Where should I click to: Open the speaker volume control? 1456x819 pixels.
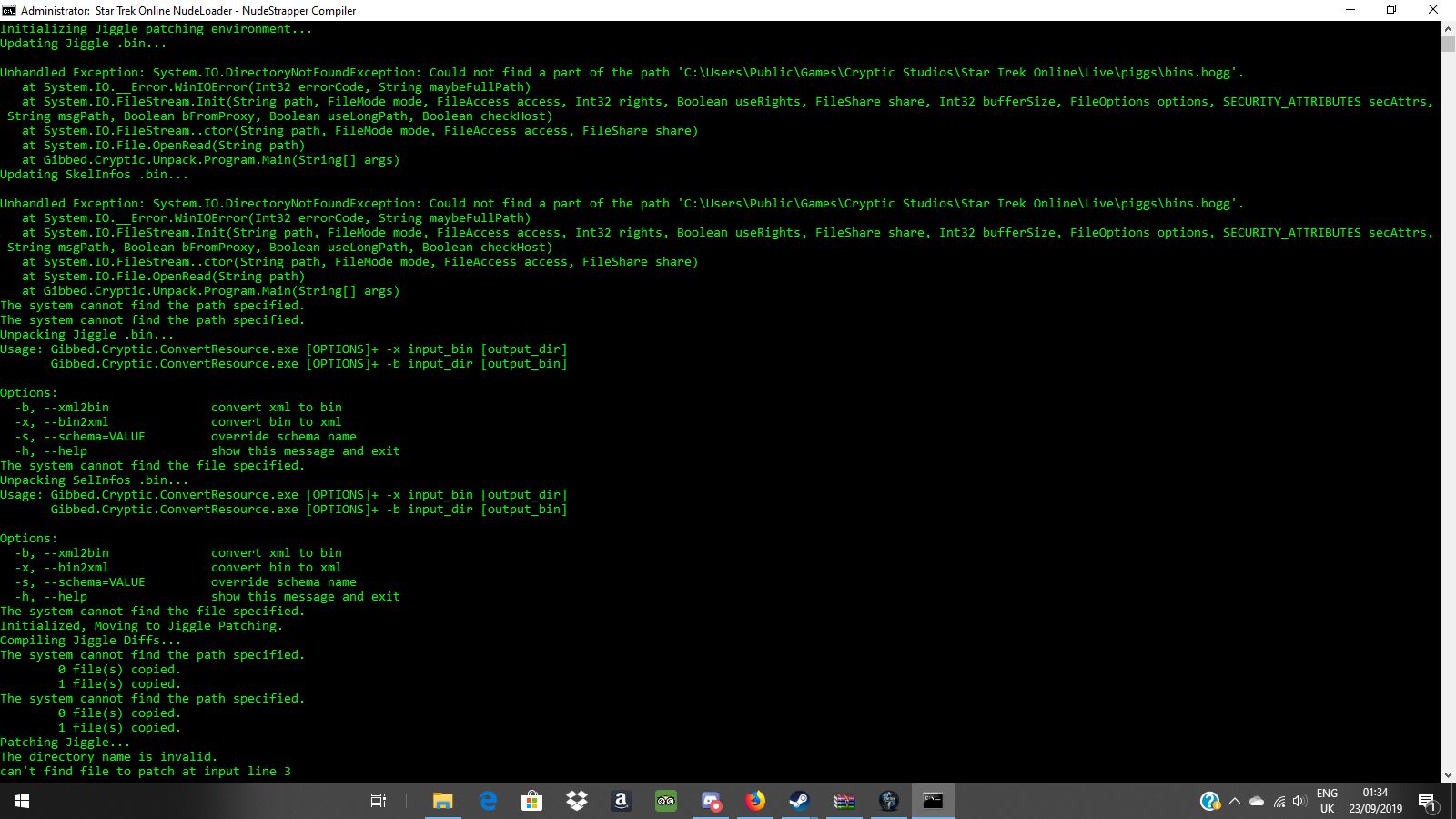(1299, 801)
